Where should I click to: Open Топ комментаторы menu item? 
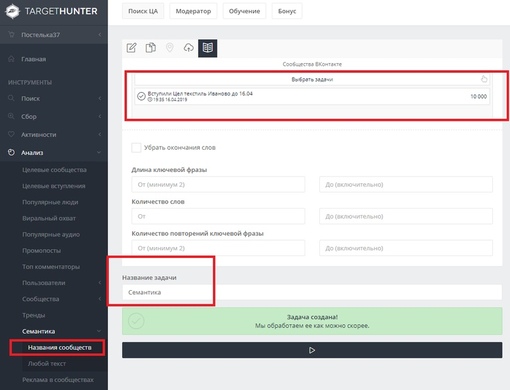coord(51,267)
